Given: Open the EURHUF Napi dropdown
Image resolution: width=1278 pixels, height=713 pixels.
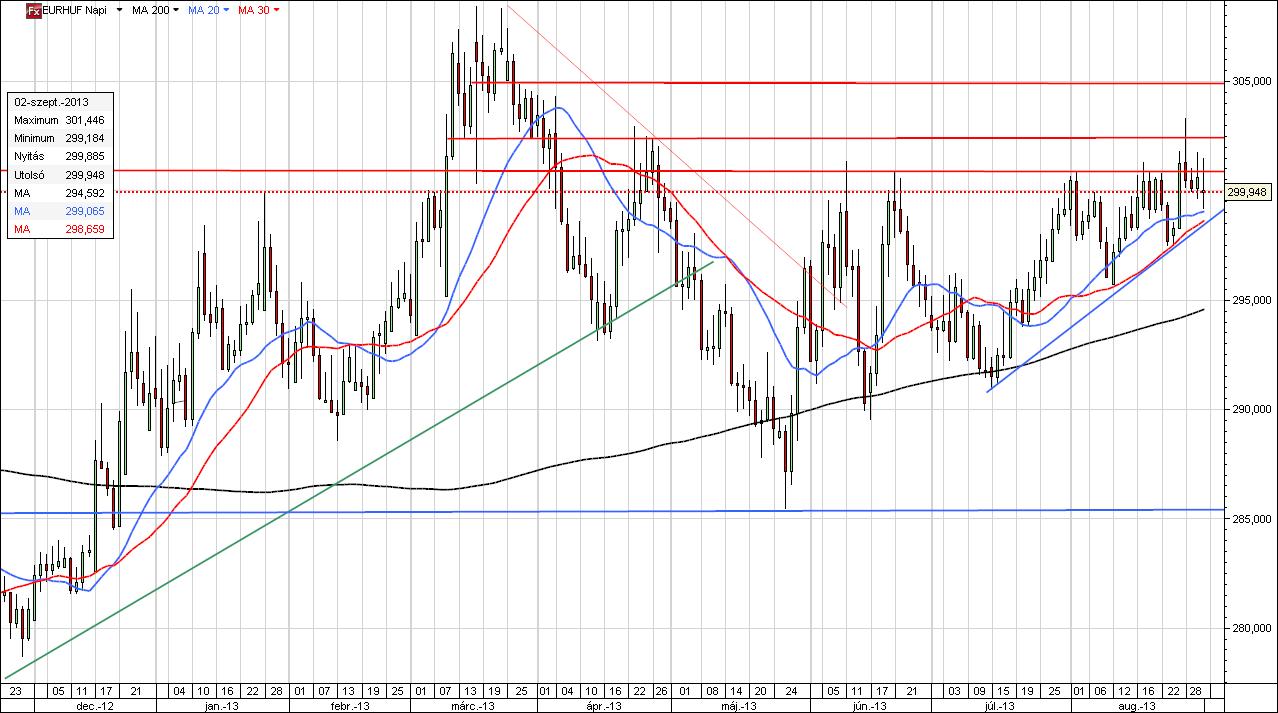Looking at the screenshot, I should click(x=120, y=10).
